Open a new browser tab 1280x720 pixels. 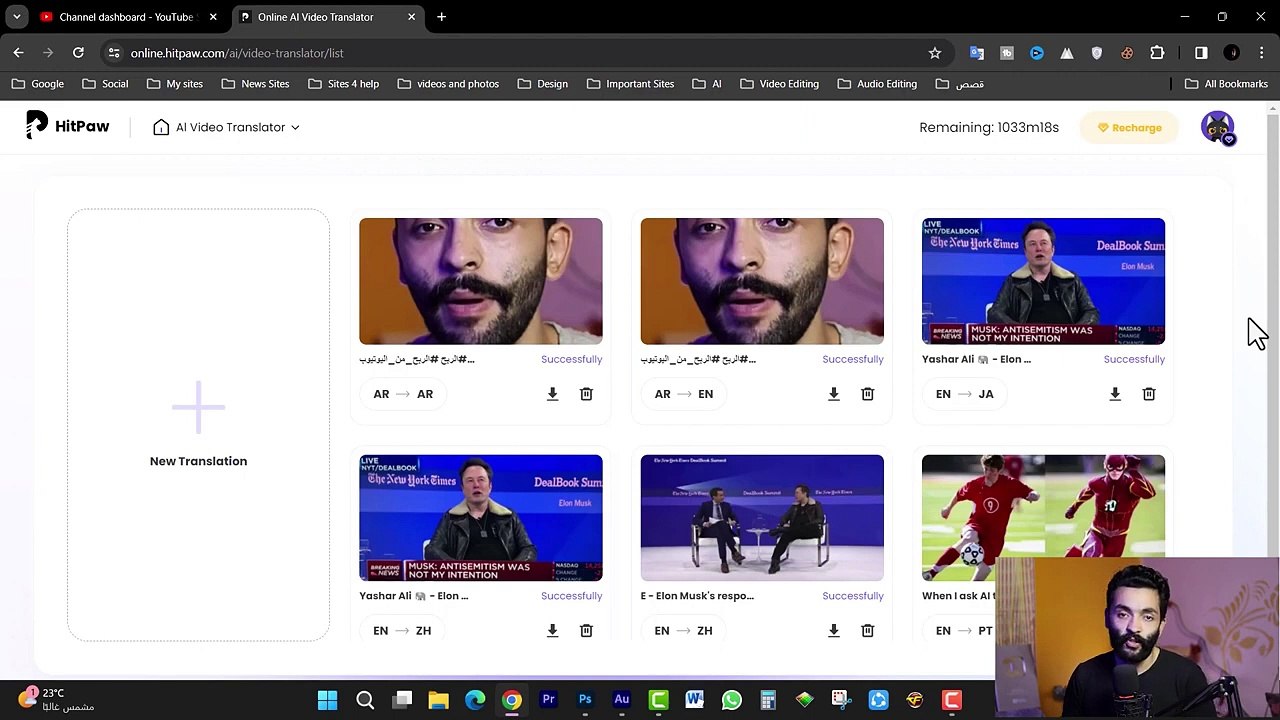point(441,17)
